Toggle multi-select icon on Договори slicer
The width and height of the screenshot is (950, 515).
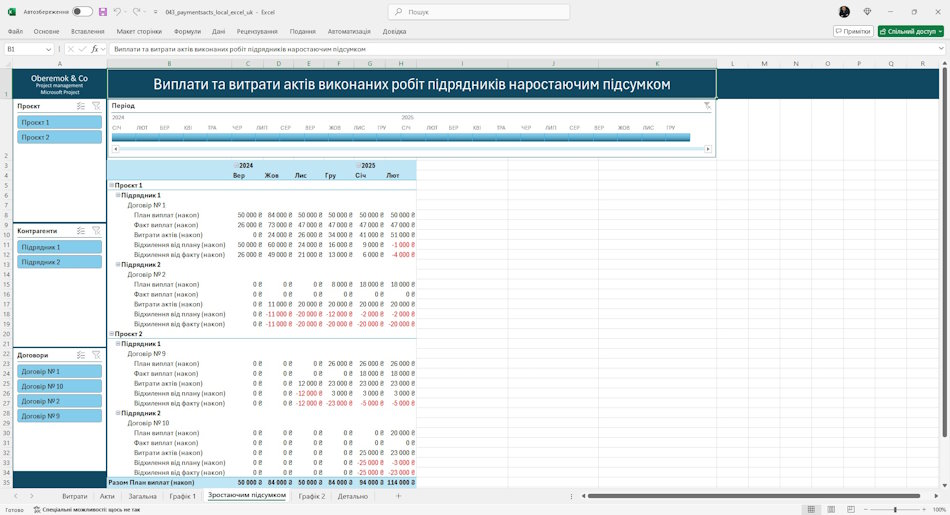81,355
